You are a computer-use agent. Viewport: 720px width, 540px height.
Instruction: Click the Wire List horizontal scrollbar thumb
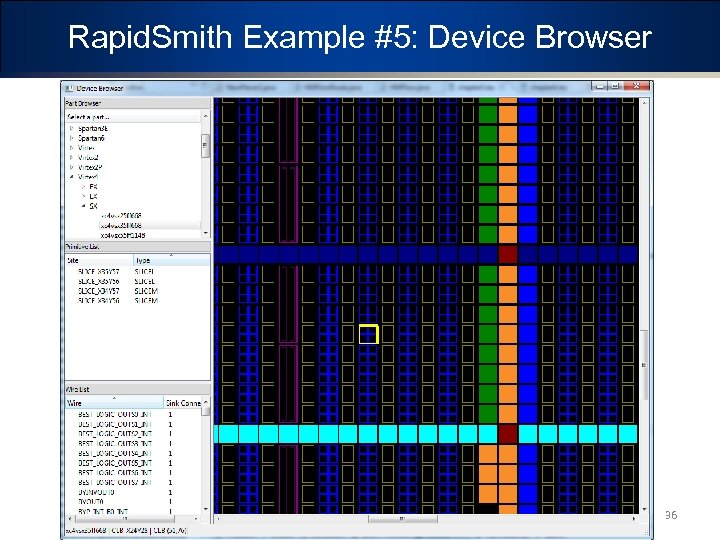124,519
